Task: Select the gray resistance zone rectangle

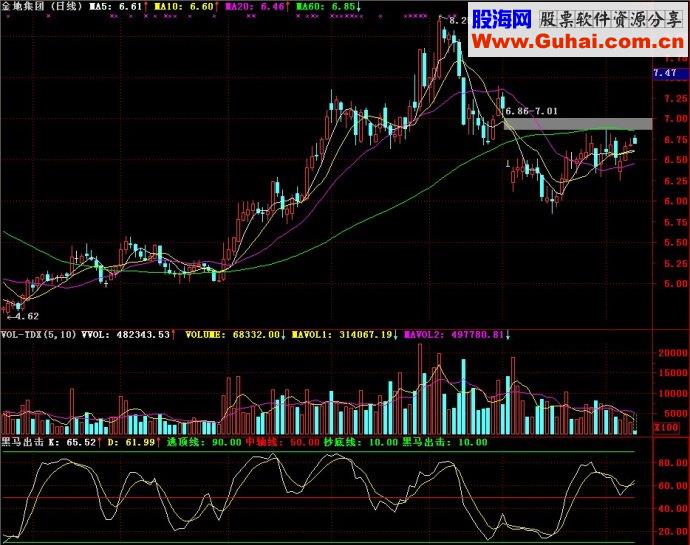Action: (x=578, y=124)
